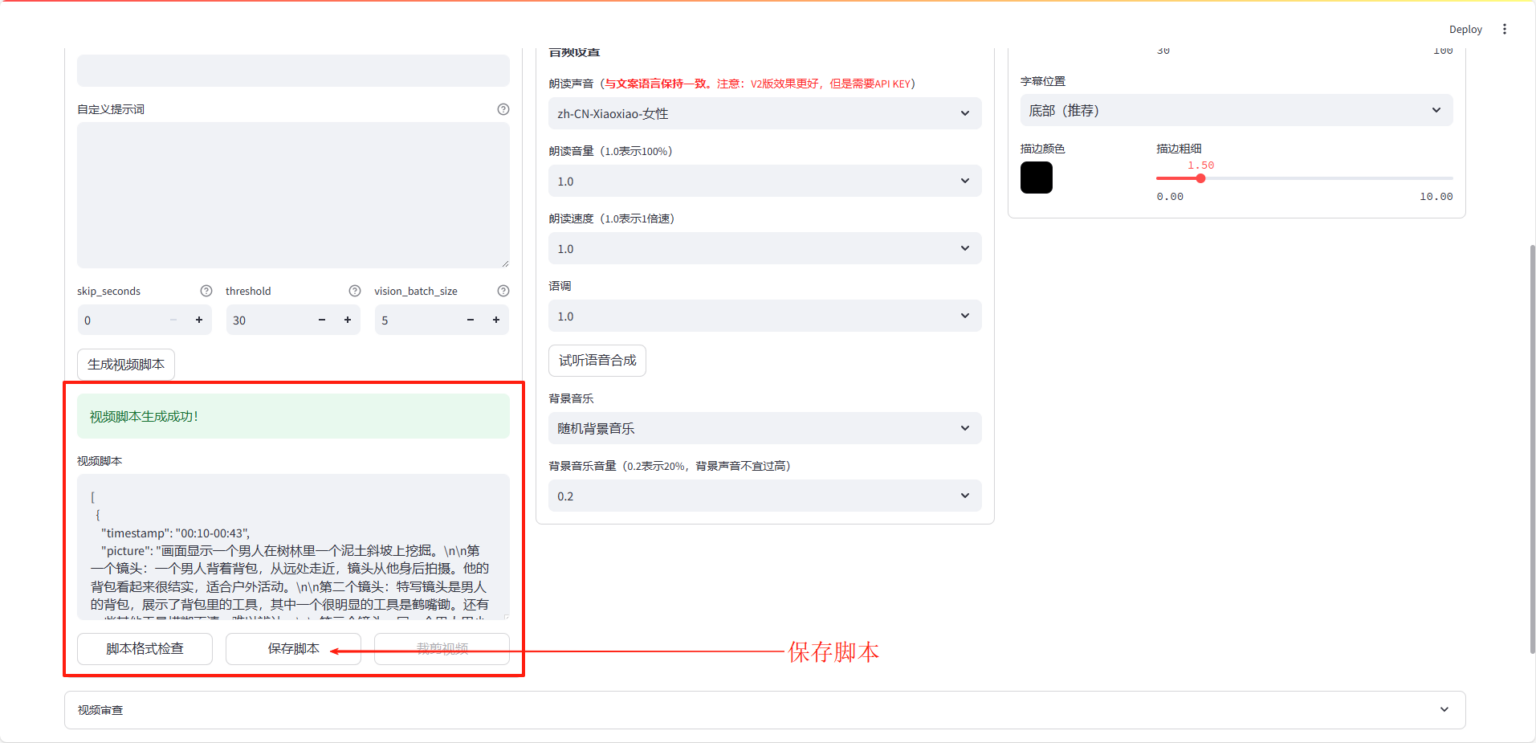The height and width of the screenshot is (743, 1536).
Task: Click help icon beside 自定义提示词
Action: point(503,109)
